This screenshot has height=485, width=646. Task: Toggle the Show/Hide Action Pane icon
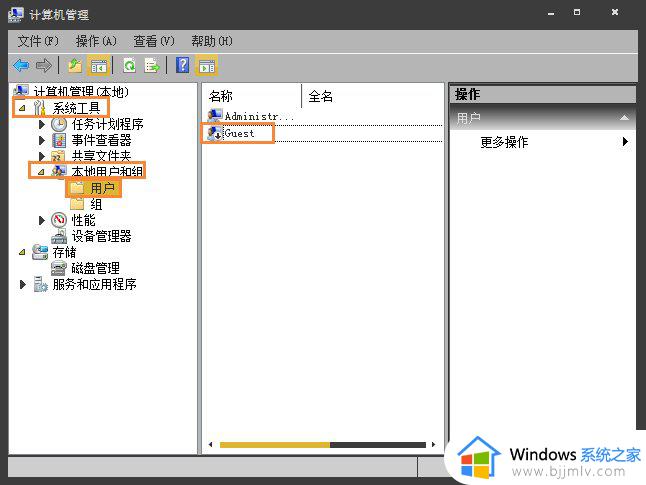[x=207, y=66]
